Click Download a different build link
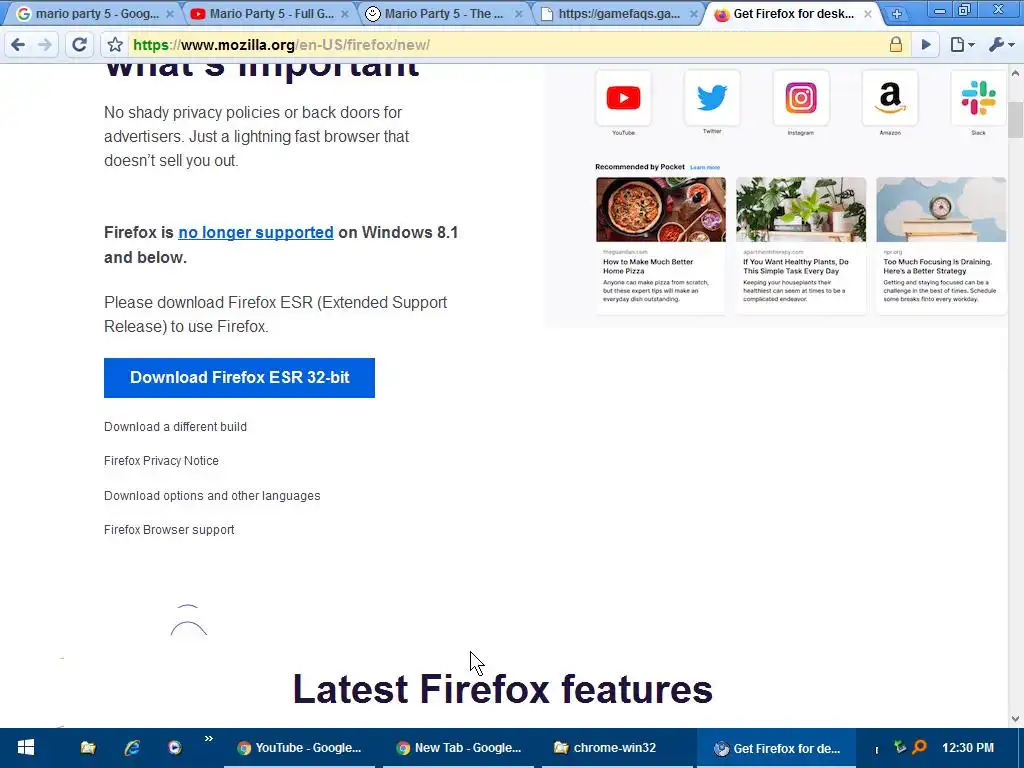The width and height of the screenshot is (1024, 768). tap(175, 426)
